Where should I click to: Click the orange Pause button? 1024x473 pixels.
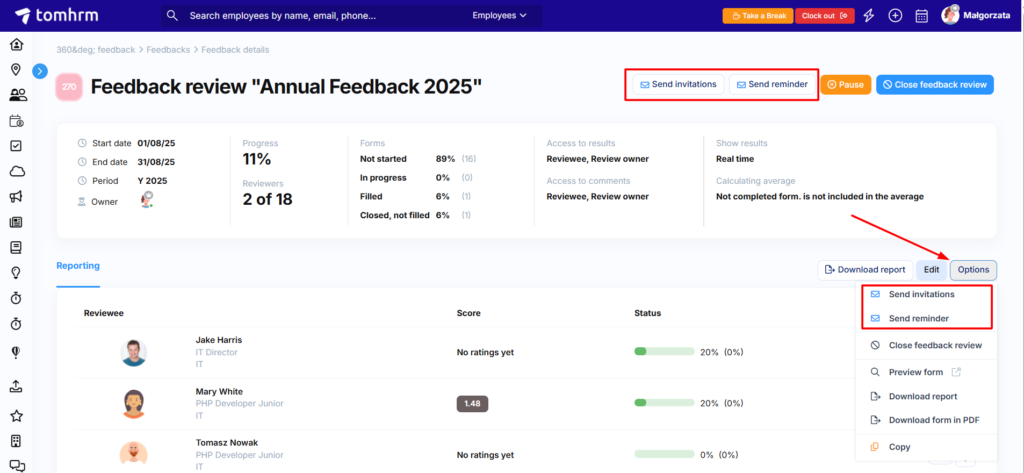click(x=846, y=85)
